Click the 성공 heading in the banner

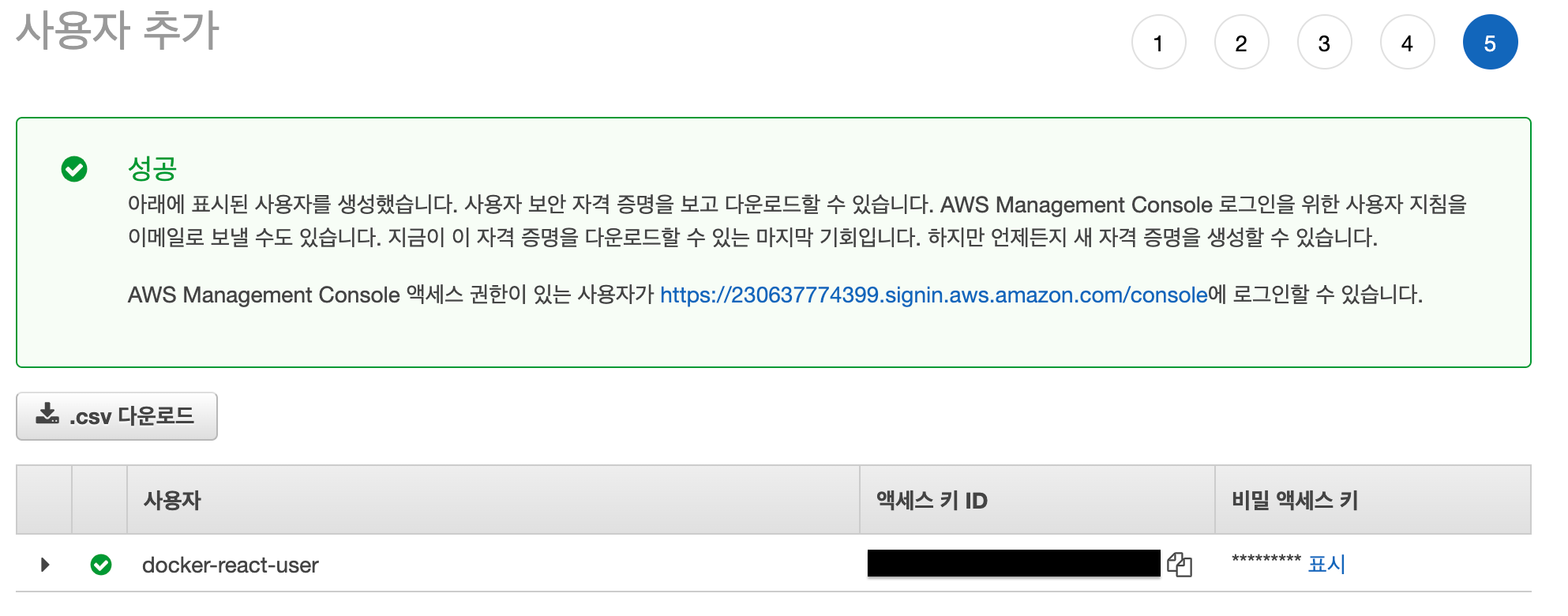point(152,168)
